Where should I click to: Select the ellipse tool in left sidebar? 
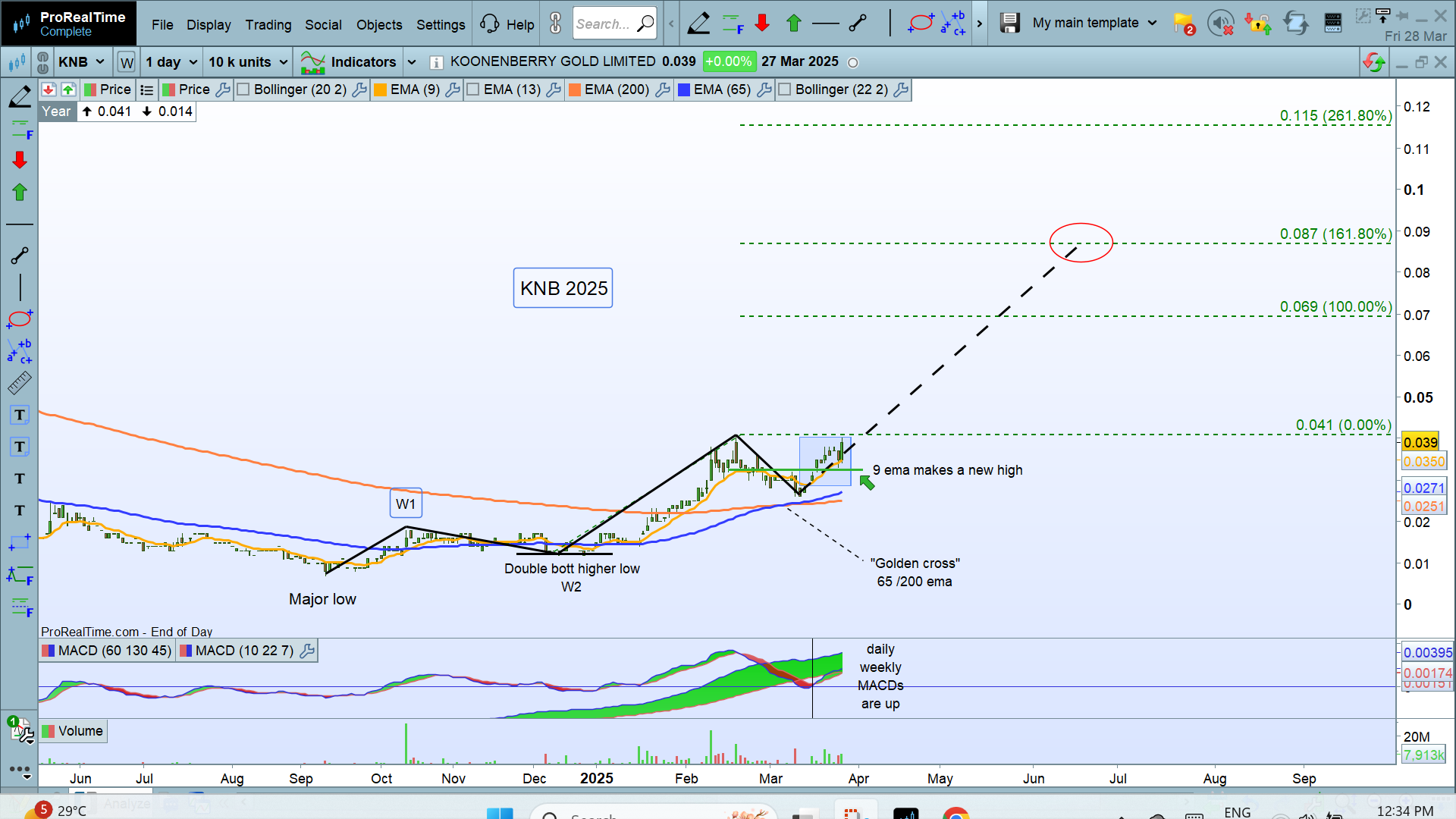pos(20,318)
